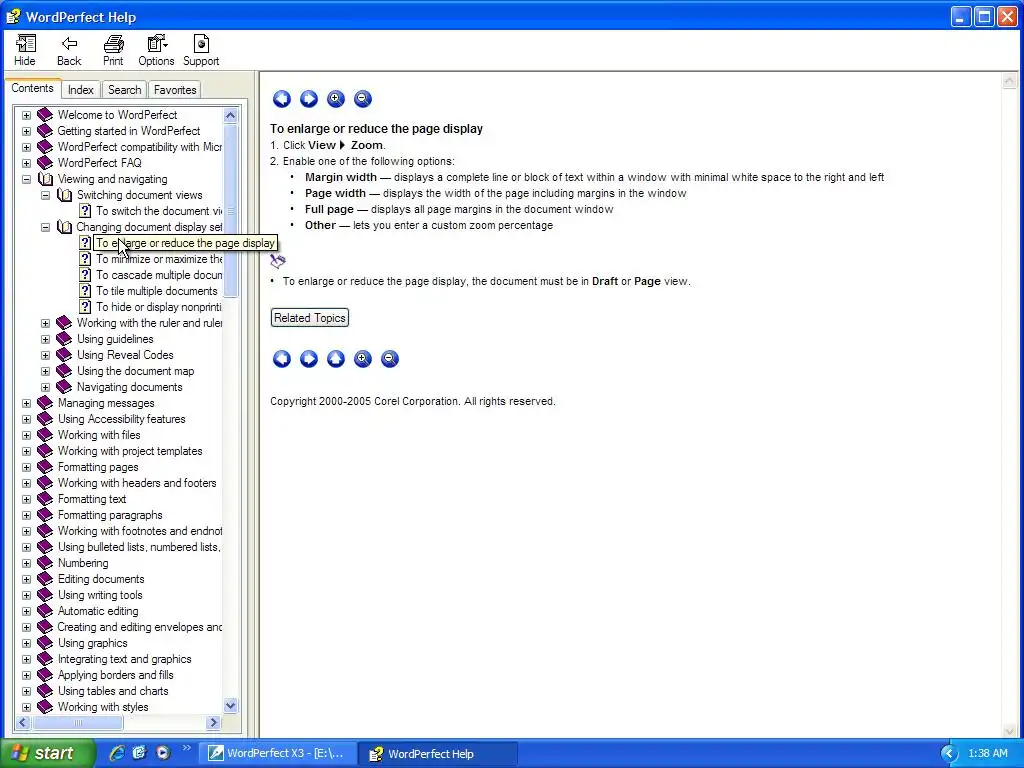This screenshot has height=768, width=1024.
Task: Open To hide or display nonprinting topic
Action: point(159,307)
